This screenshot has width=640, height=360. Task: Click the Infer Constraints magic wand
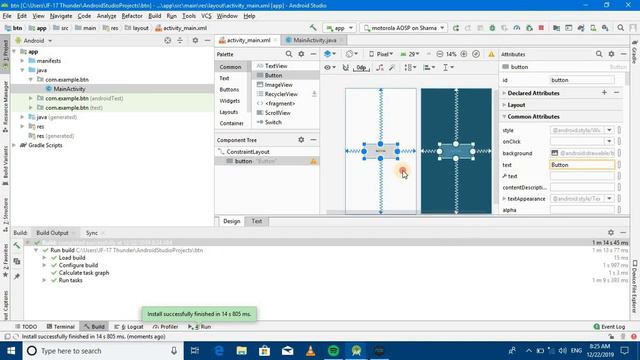point(392,67)
